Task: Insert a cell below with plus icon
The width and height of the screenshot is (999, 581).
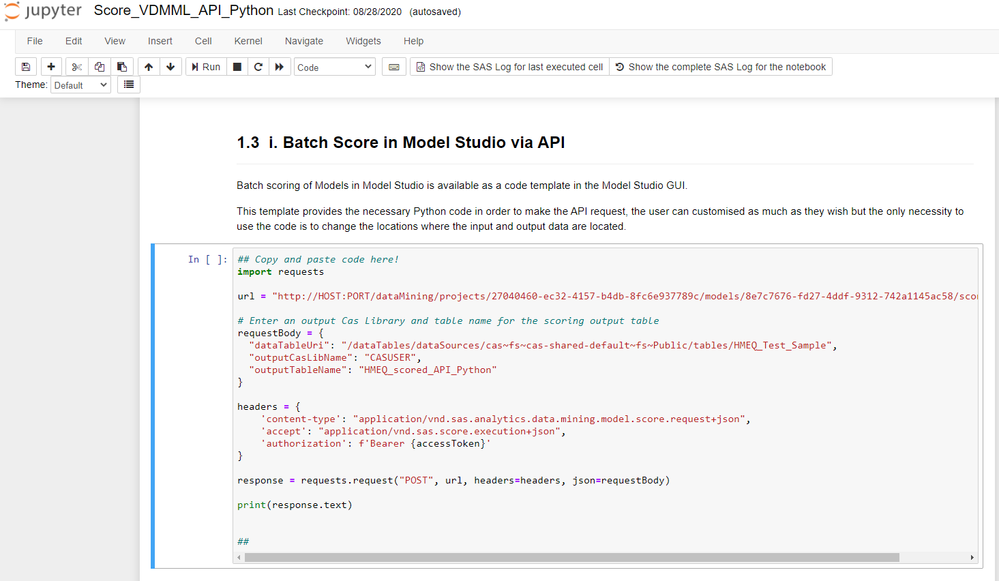Action: (51, 67)
